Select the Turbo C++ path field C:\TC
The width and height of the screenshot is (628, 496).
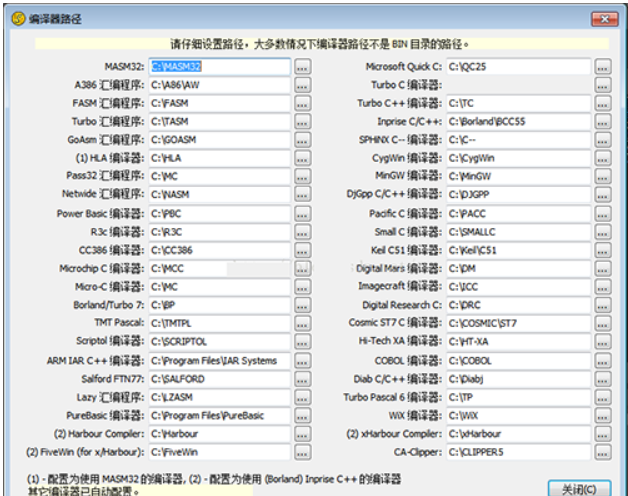(519, 103)
